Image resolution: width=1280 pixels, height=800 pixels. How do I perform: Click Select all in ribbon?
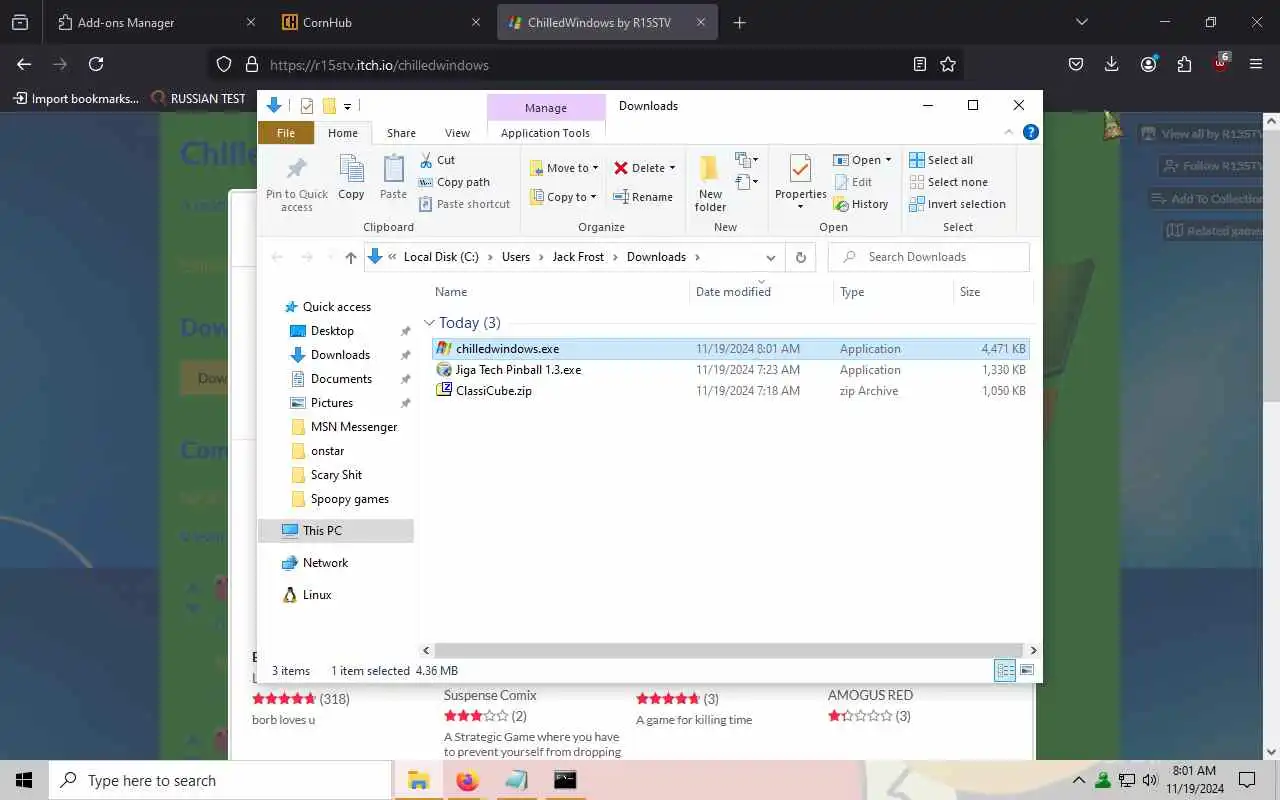[x=941, y=160]
